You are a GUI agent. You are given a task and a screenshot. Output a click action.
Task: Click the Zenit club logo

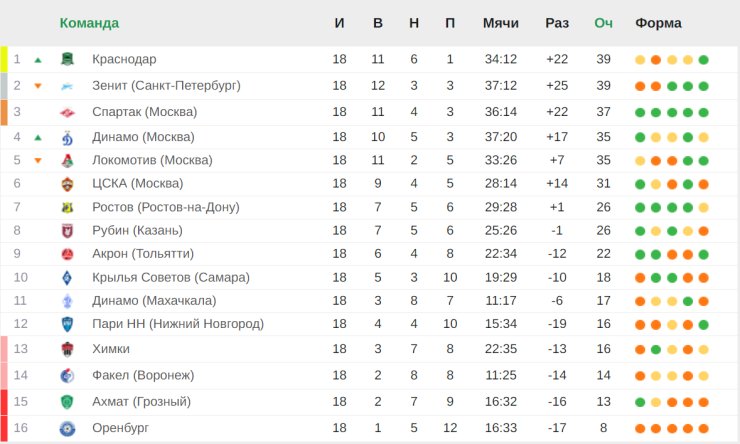(x=67, y=86)
